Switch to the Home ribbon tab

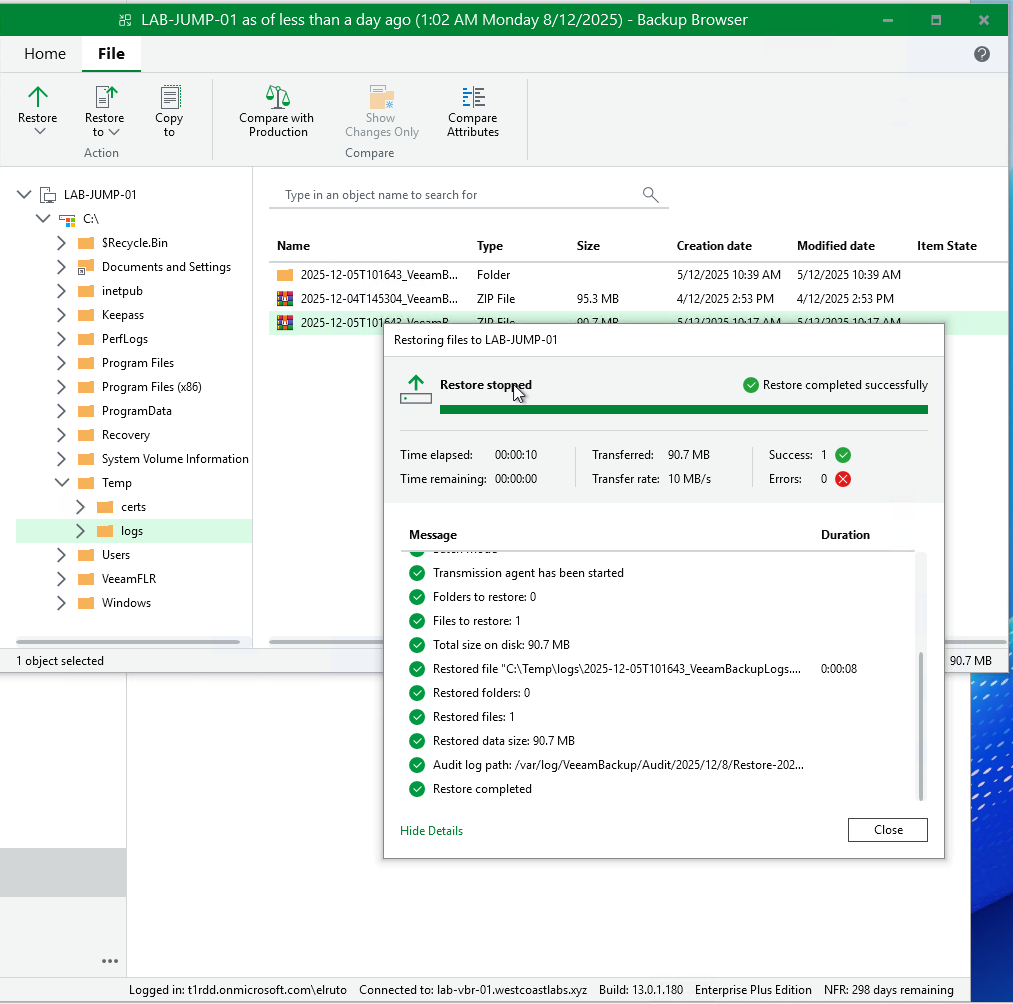45,54
